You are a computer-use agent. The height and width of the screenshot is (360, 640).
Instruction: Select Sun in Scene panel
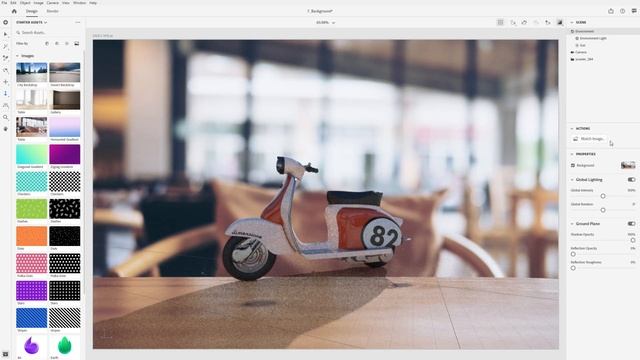(582, 45)
